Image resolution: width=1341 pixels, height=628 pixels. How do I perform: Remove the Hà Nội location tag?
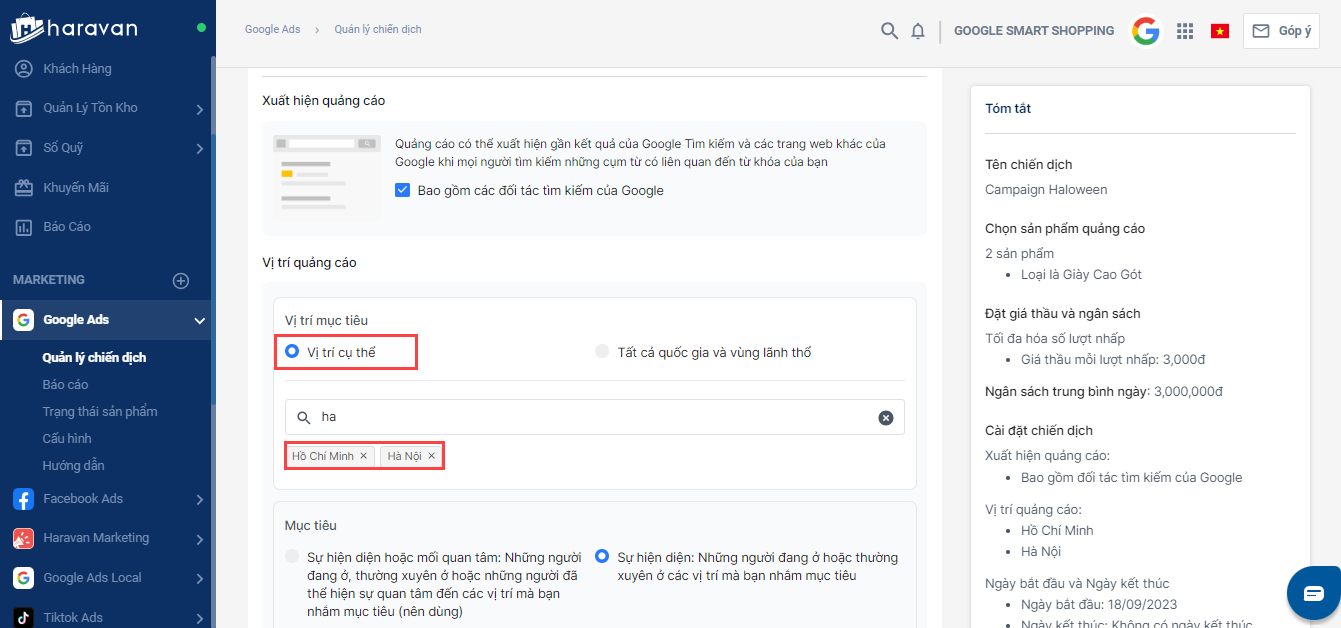tap(432, 456)
